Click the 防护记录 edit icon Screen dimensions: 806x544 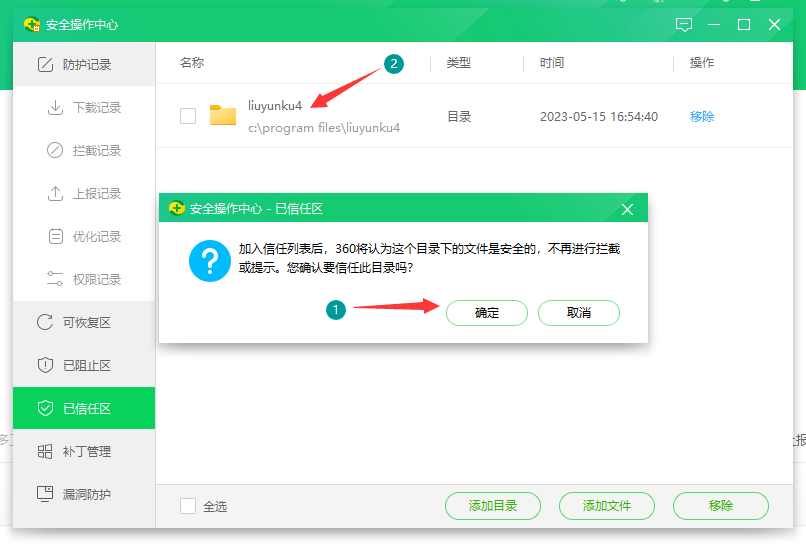(45, 65)
